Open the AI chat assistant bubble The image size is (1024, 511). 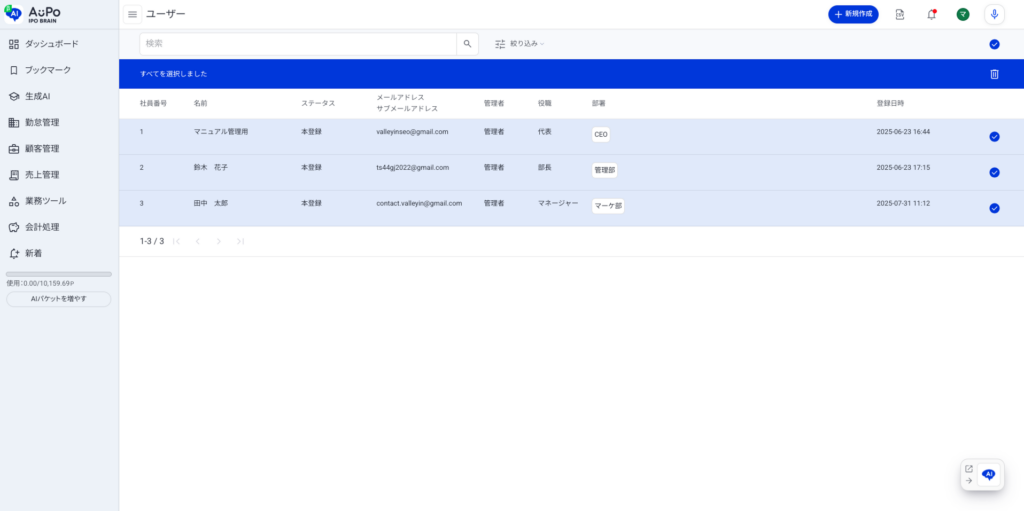988,475
